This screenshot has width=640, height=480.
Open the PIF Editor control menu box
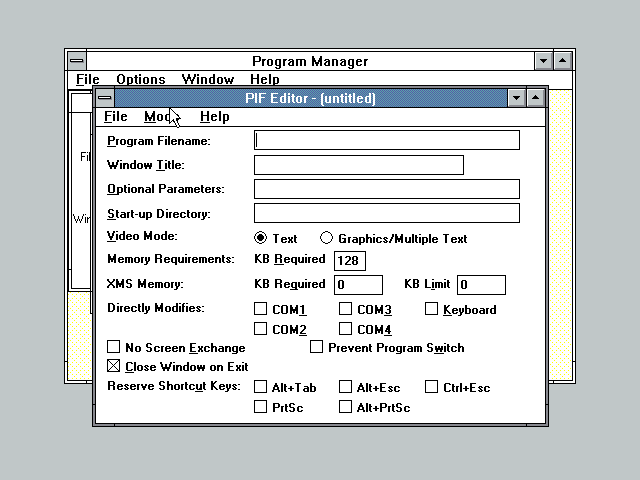105,98
